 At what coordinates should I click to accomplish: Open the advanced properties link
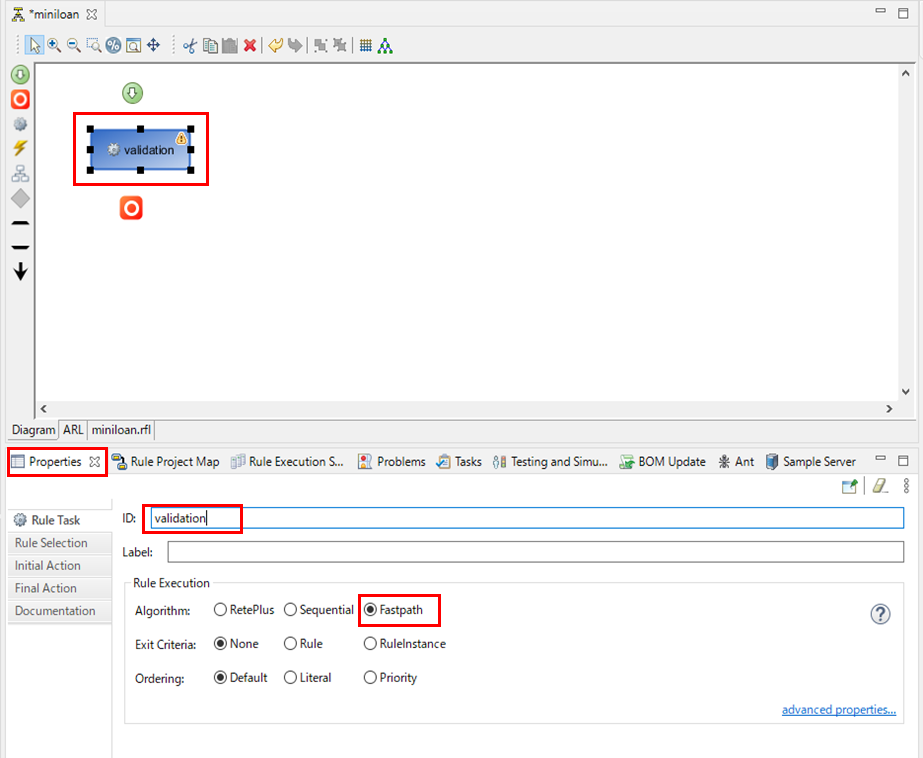click(x=839, y=710)
